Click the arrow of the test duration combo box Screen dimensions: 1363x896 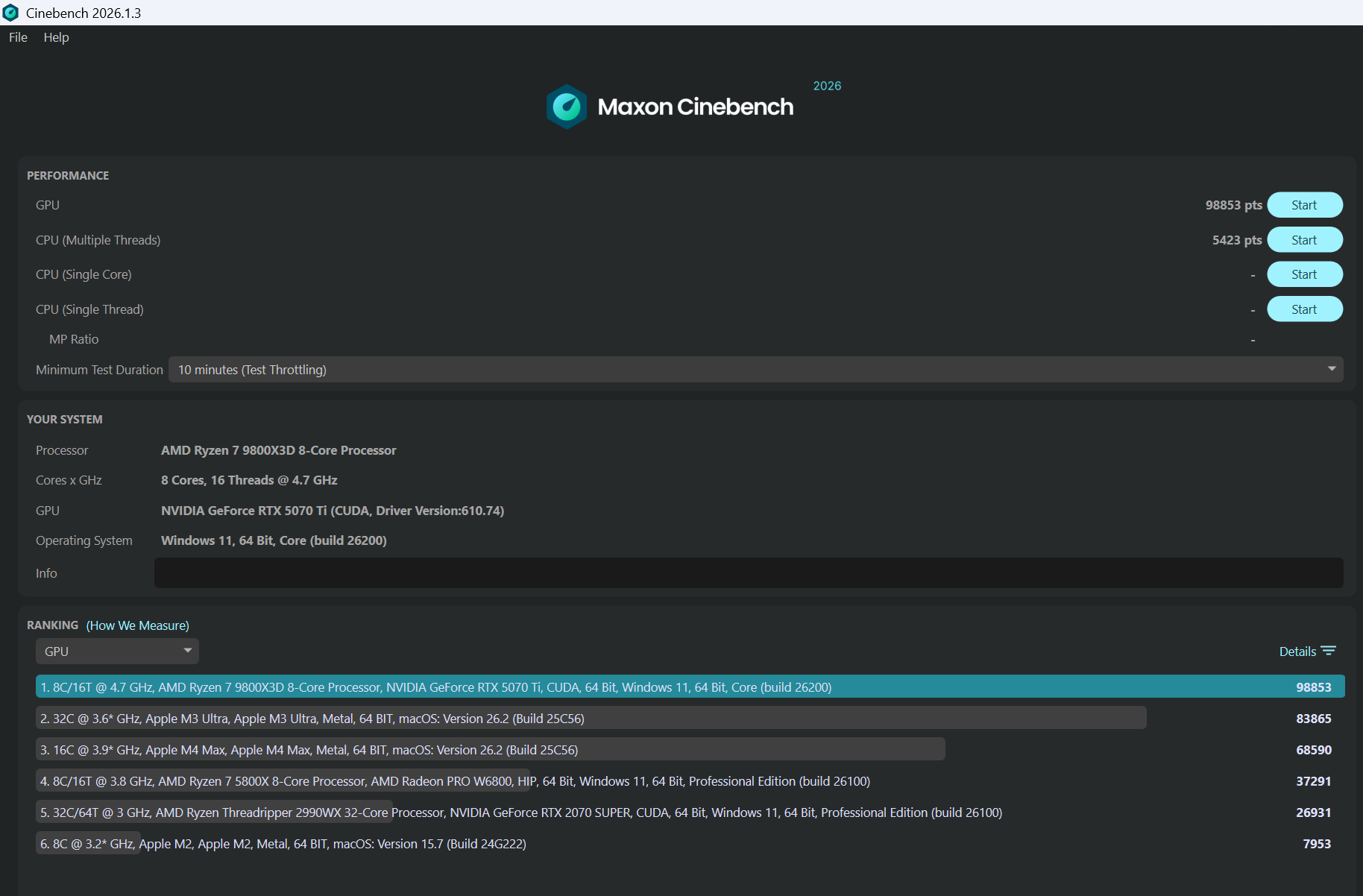(1332, 369)
